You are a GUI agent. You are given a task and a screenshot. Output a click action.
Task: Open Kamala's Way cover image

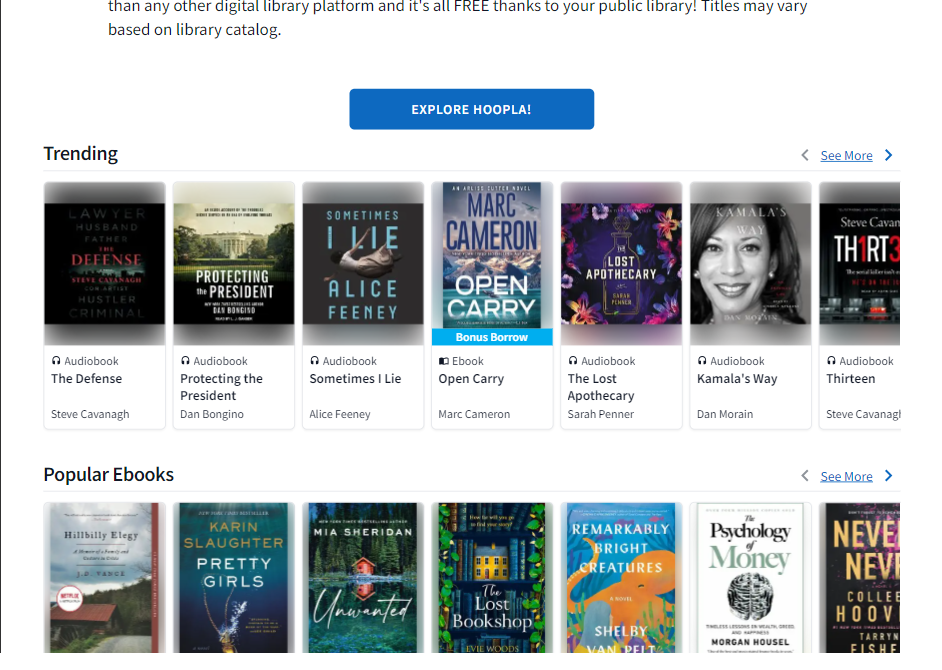click(x=750, y=264)
